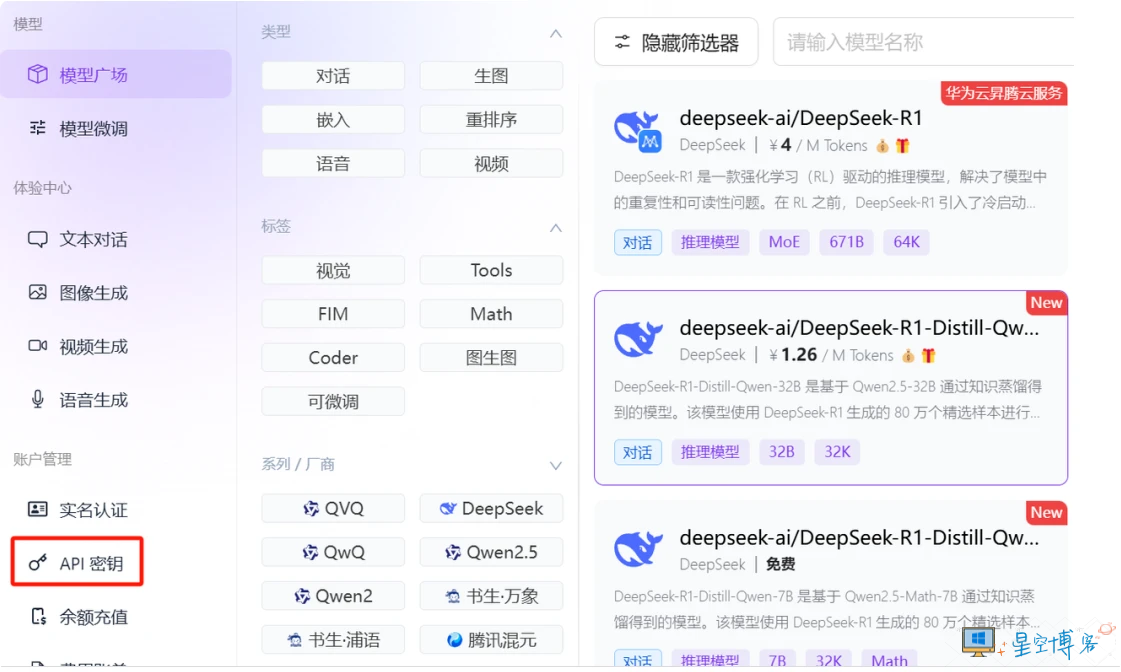Click the model name search field

tap(924, 42)
